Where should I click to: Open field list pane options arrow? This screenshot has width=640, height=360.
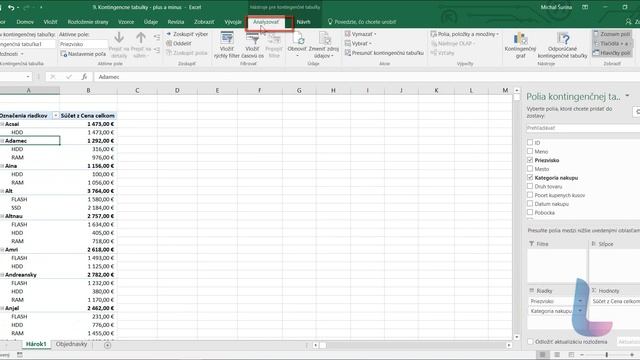[x=627, y=96]
